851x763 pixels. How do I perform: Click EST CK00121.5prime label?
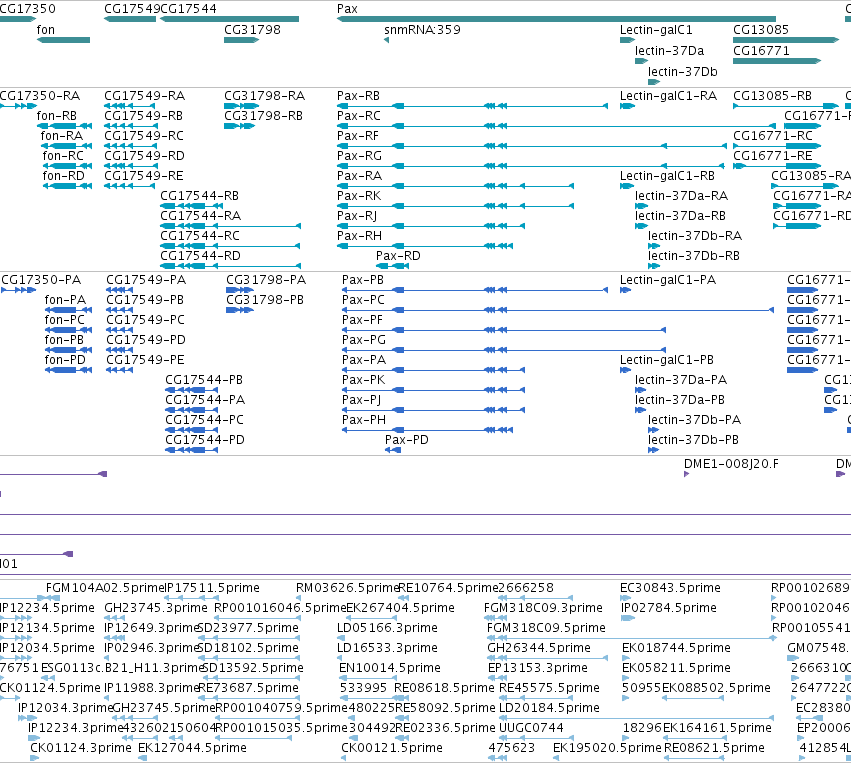tap(392, 748)
